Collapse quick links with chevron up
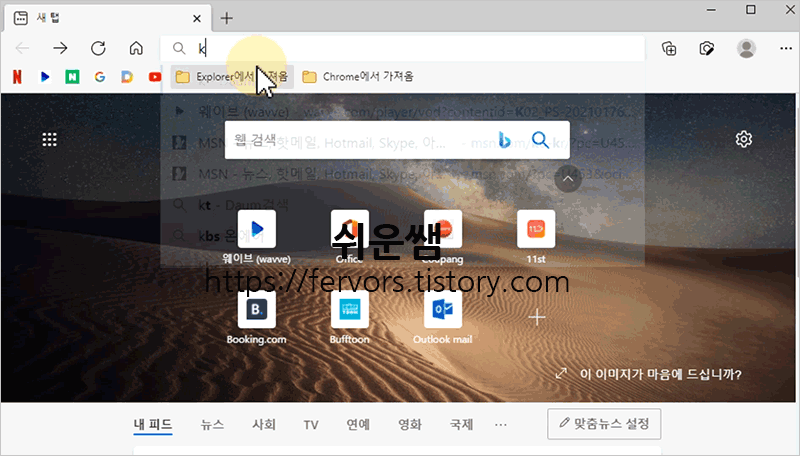This screenshot has width=800, height=456. 568,179
